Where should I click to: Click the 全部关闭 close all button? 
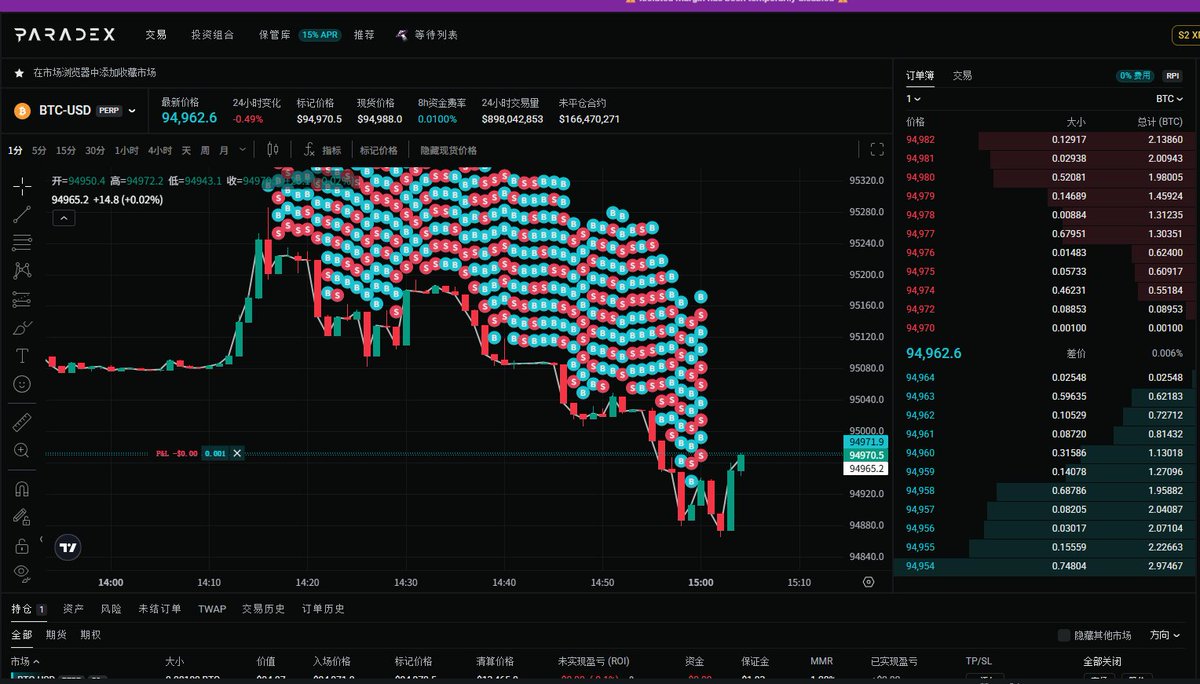pyautogui.click(x=1102, y=662)
